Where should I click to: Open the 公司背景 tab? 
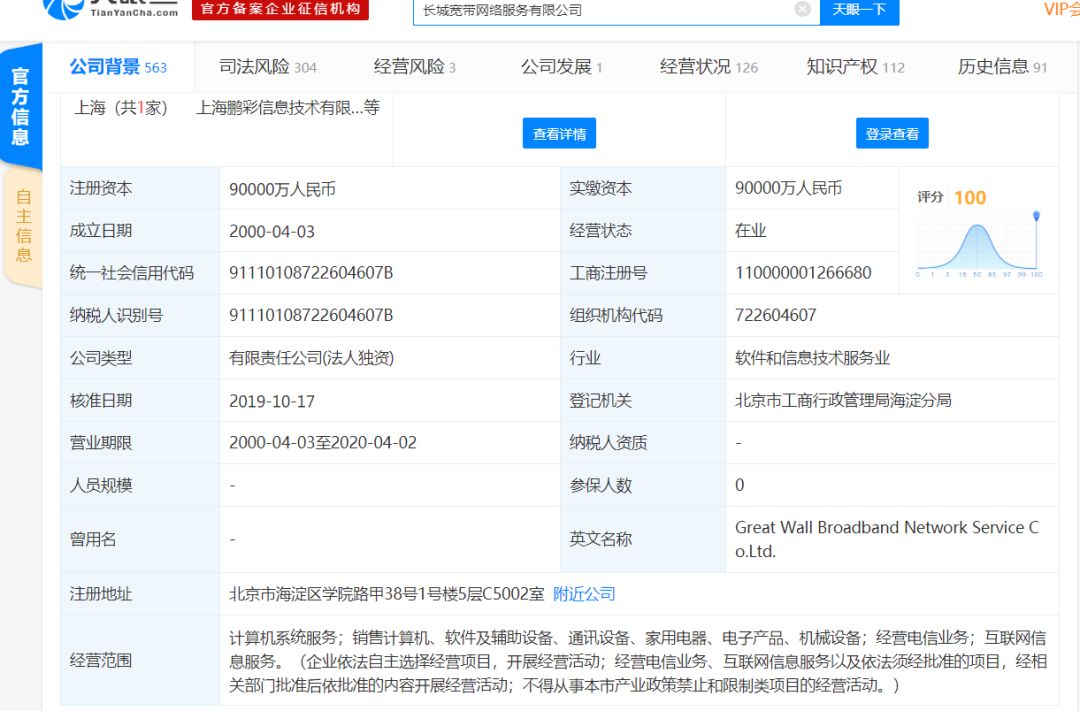(x=118, y=67)
